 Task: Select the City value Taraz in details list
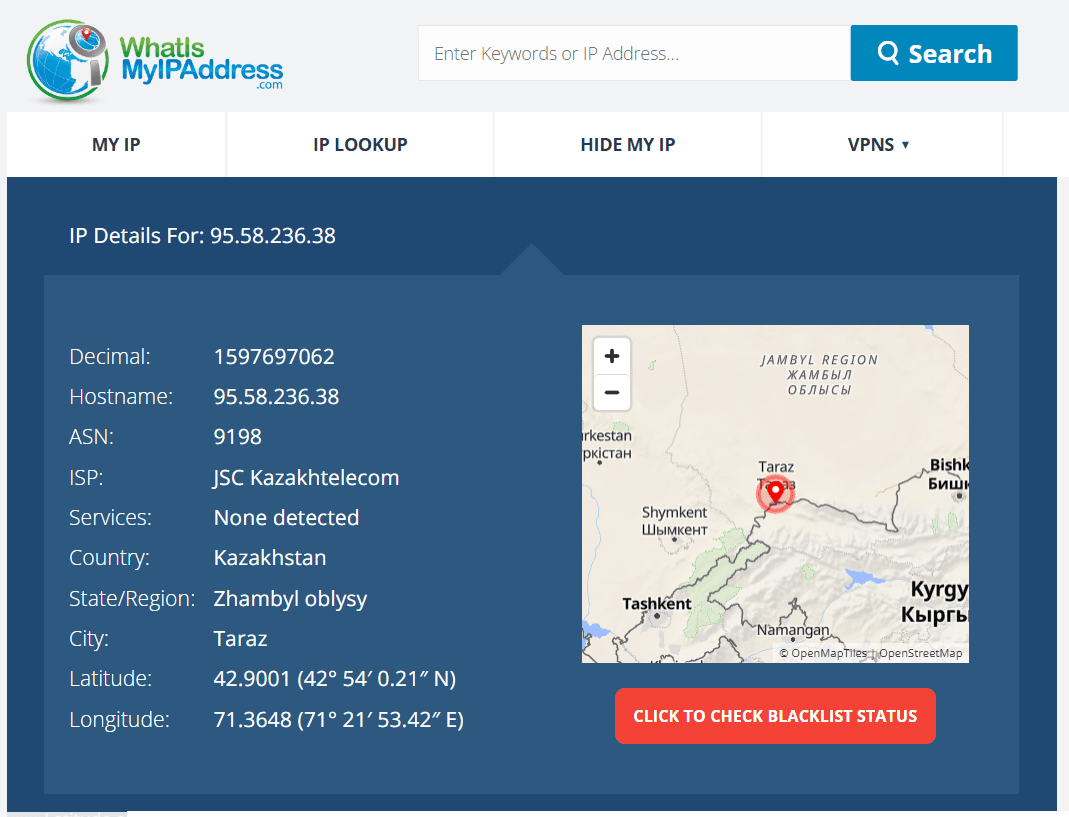pyautogui.click(x=240, y=639)
